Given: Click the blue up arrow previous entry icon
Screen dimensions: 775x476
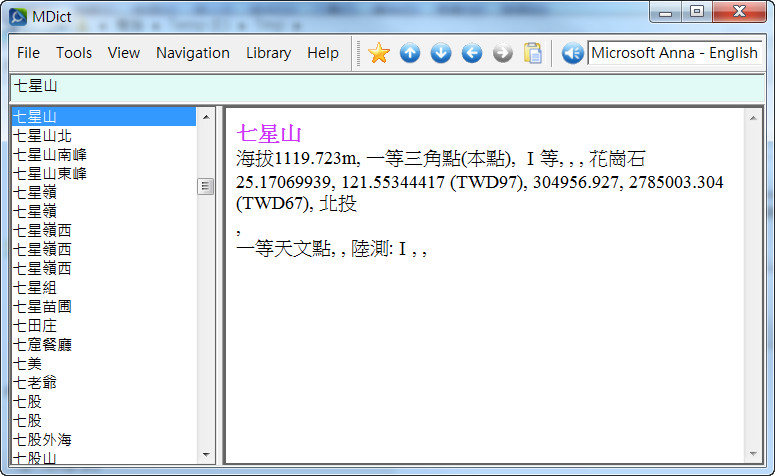Looking at the screenshot, I should [x=410, y=53].
